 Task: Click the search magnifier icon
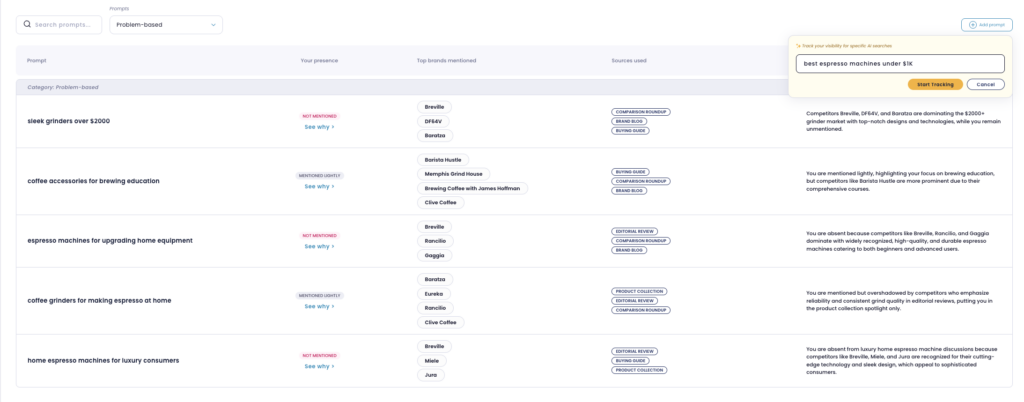pyautogui.click(x=27, y=25)
